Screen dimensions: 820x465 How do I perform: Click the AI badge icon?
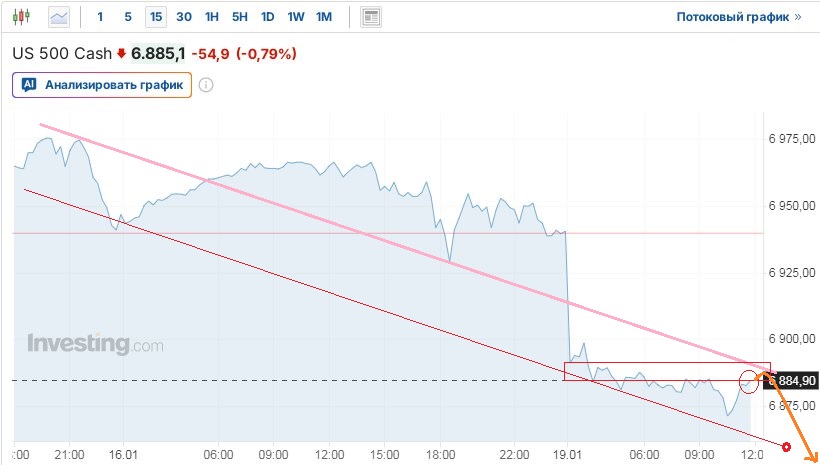click(x=29, y=85)
